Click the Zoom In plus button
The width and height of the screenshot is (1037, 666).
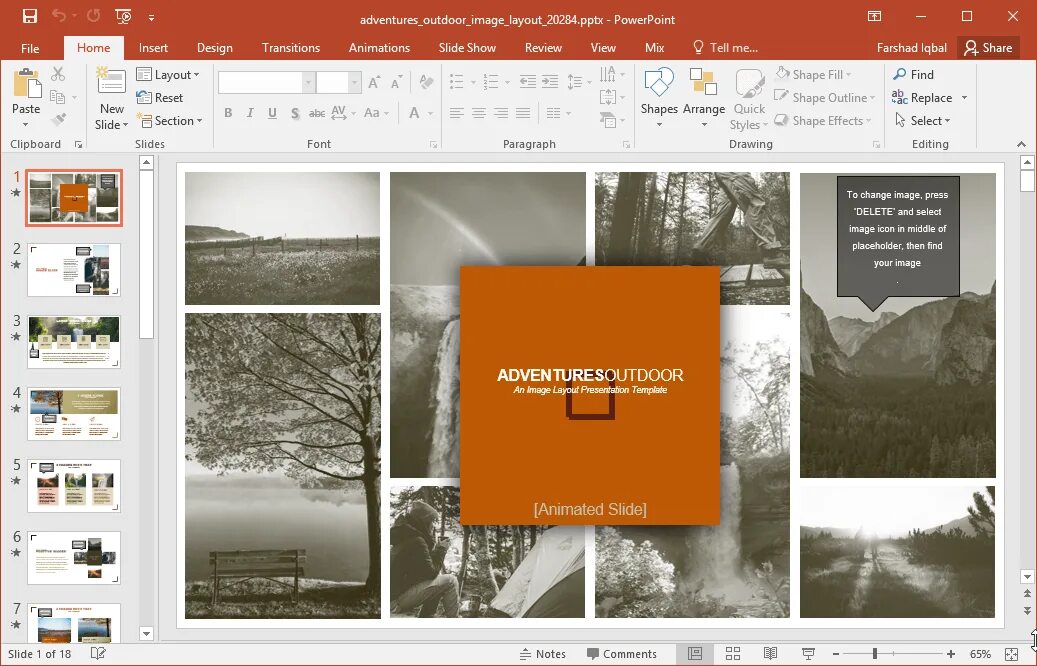point(950,653)
